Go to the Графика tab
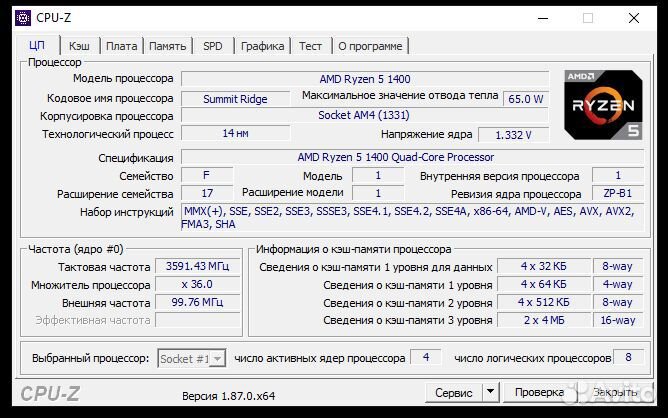 tap(262, 46)
